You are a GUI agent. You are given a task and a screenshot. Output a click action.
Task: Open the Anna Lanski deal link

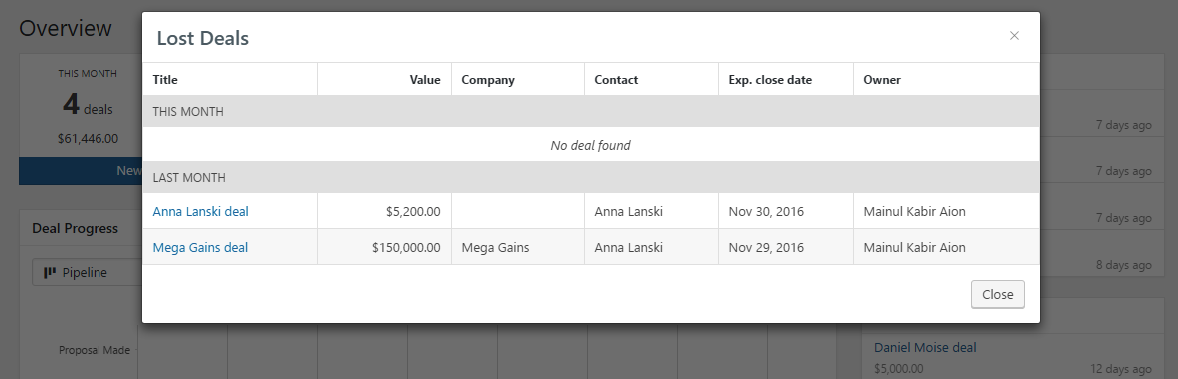pos(201,211)
